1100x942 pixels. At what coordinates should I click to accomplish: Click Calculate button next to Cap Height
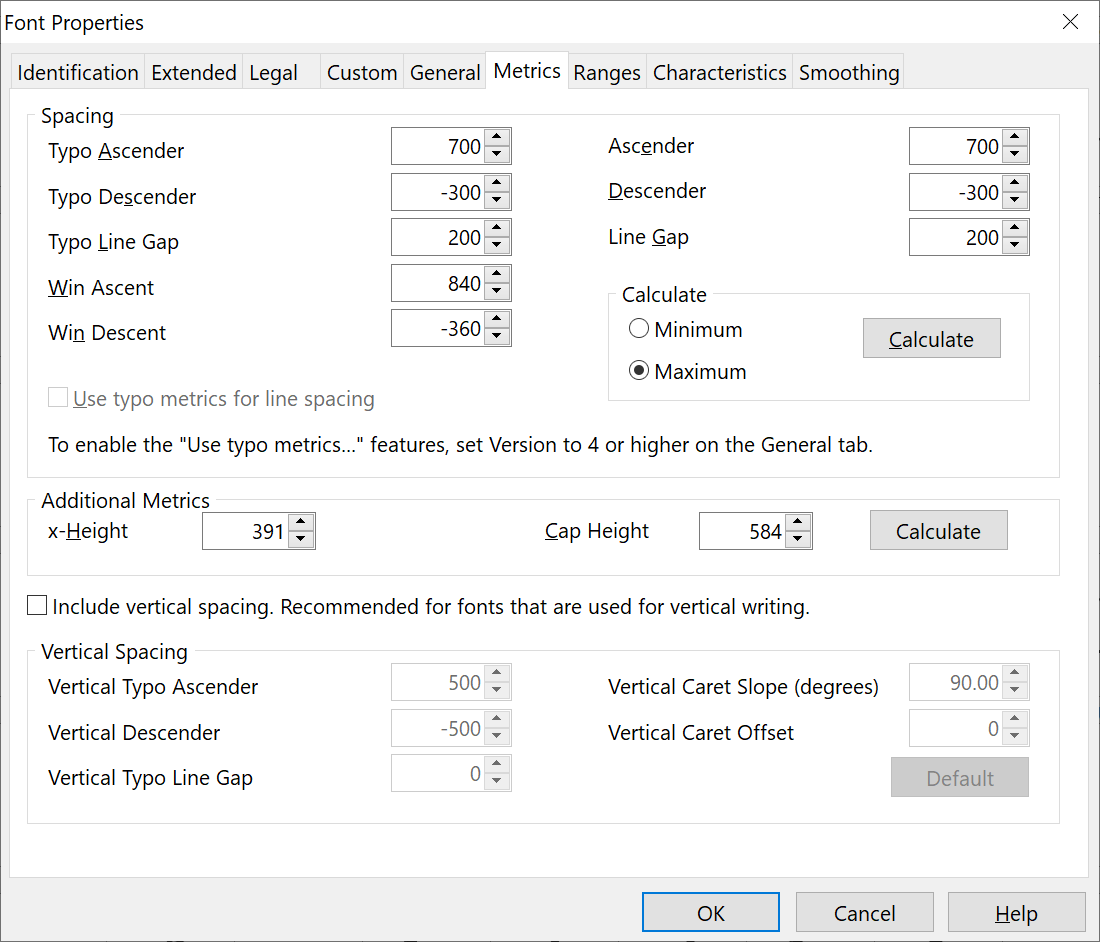(x=938, y=531)
